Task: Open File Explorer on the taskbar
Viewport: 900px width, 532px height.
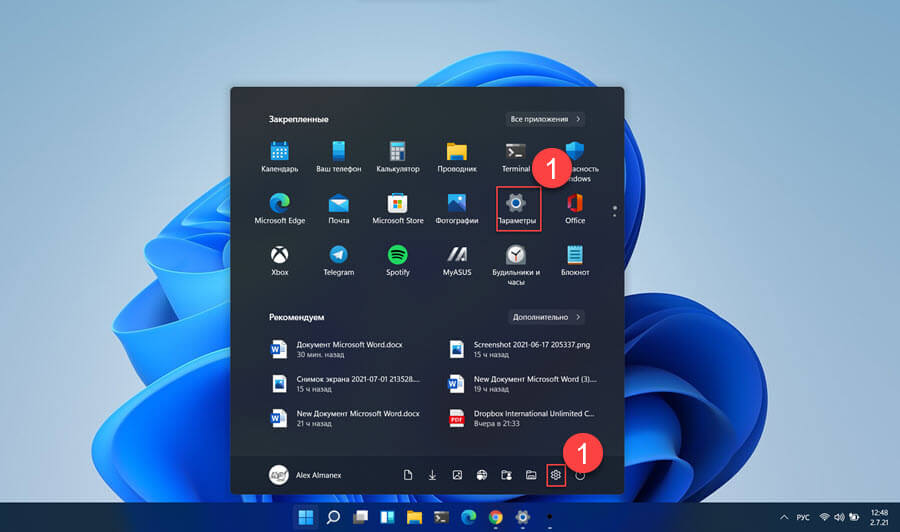Action: coord(414,517)
